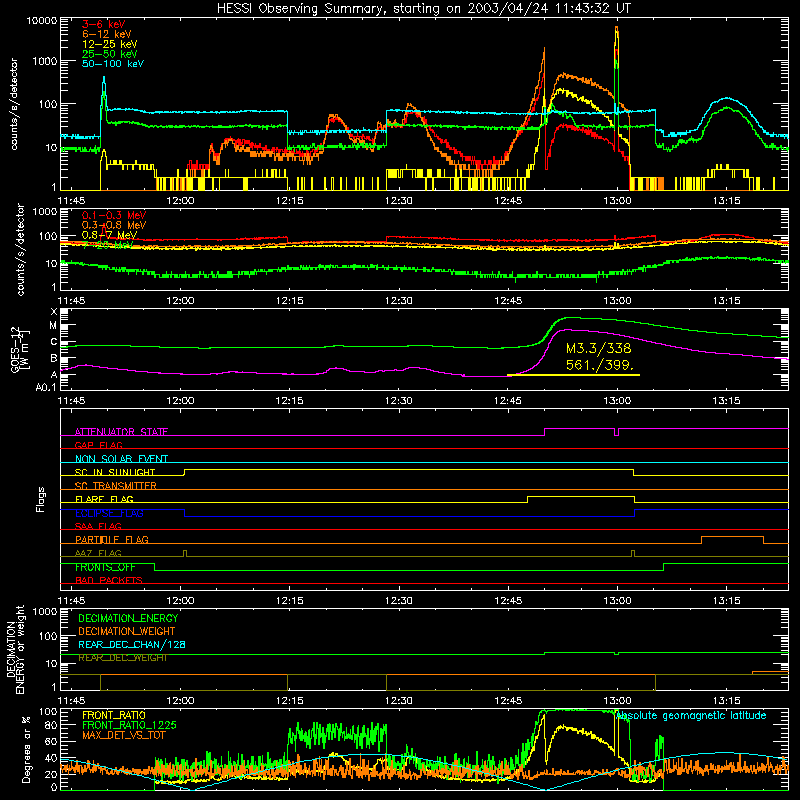The height and width of the screenshot is (800, 800).
Task: Select the 'BAD_PACKETS' flag label
Action: coord(109,580)
